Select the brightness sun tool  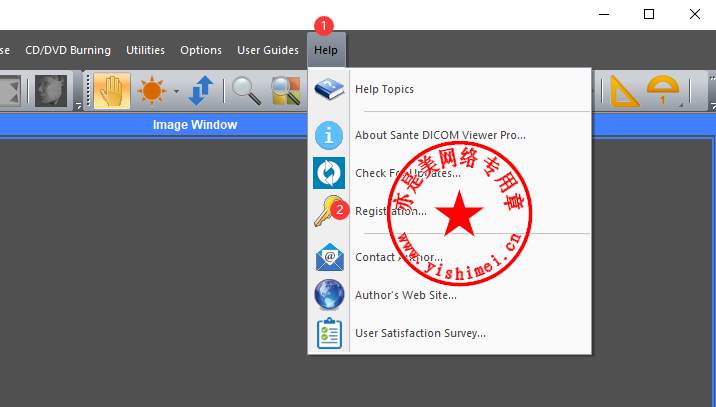tap(152, 90)
